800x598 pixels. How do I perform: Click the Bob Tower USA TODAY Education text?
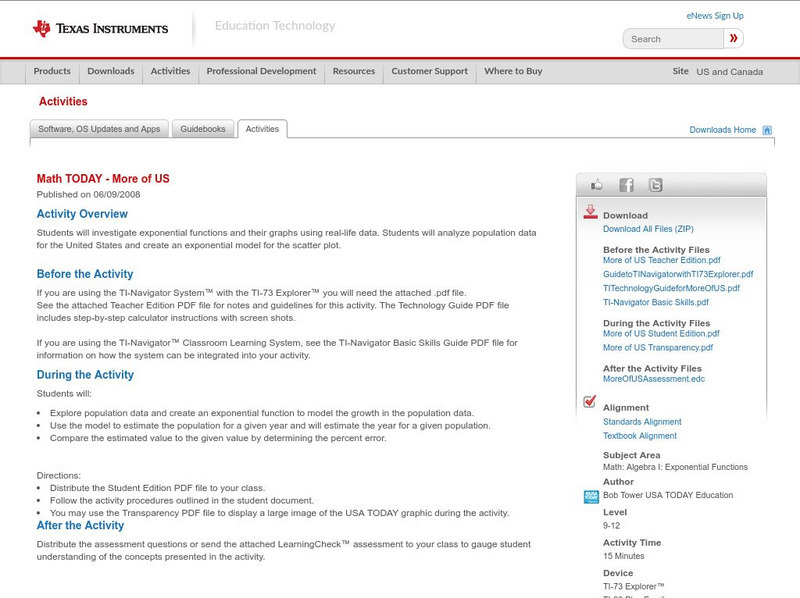[668, 495]
